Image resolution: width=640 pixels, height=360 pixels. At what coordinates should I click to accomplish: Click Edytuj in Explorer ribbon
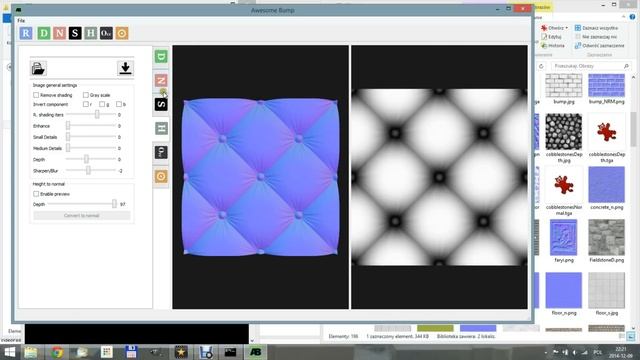click(551, 37)
